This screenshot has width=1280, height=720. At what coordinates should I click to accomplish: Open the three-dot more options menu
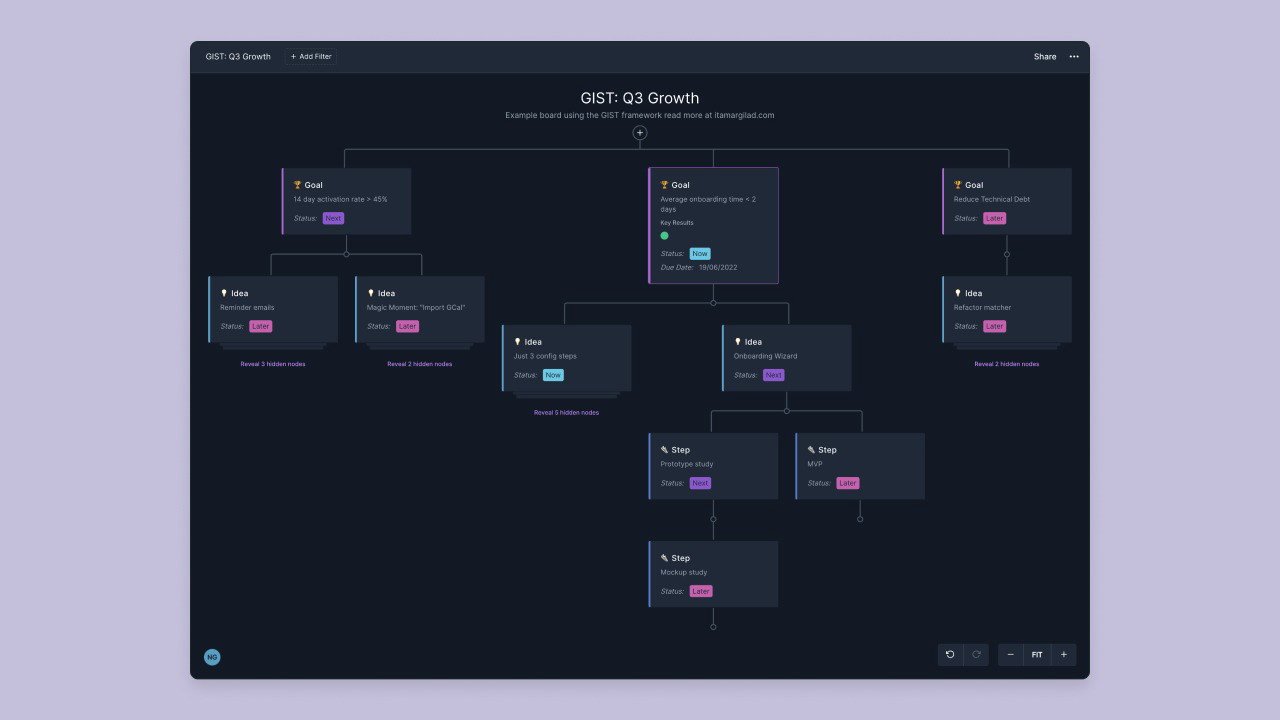(1074, 57)
